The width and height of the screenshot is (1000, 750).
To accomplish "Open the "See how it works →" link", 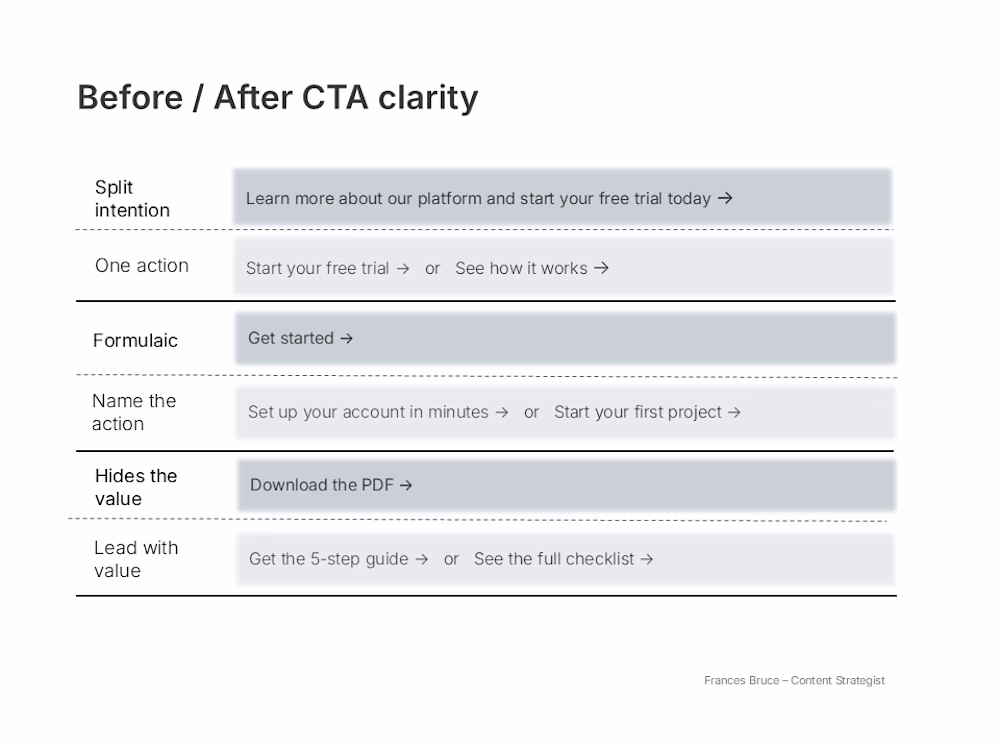I will click(x=532, y=268).
